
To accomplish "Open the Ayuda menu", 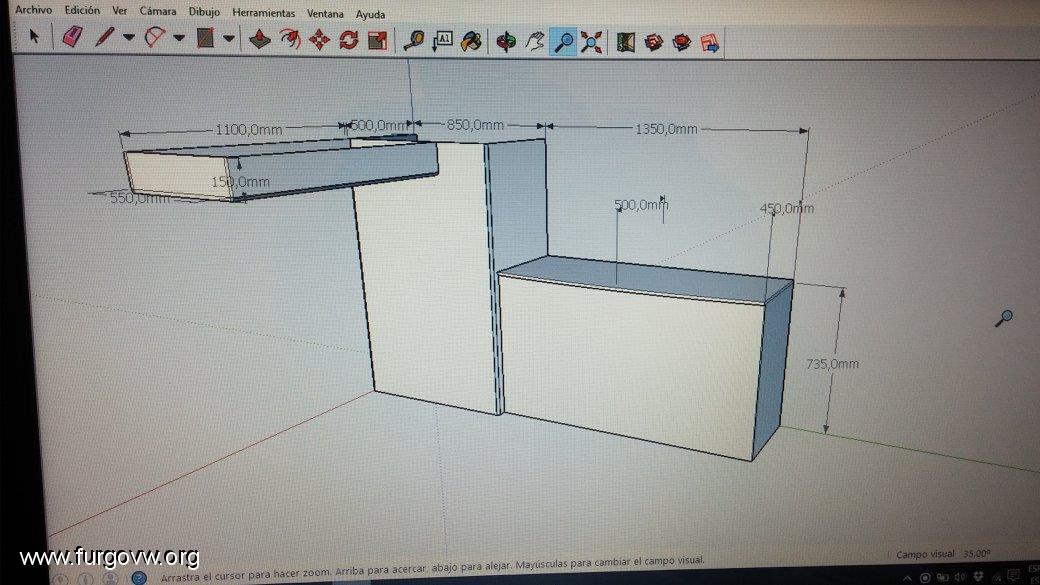I will click(370, 14).
